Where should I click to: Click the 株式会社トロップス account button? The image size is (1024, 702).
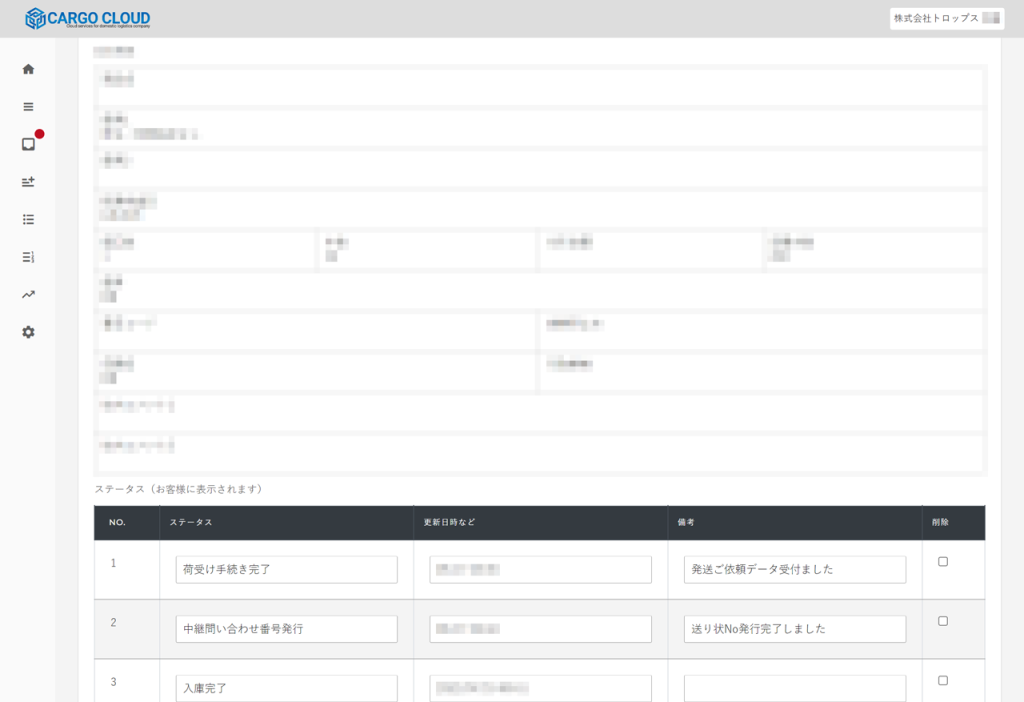coord(946,18)
